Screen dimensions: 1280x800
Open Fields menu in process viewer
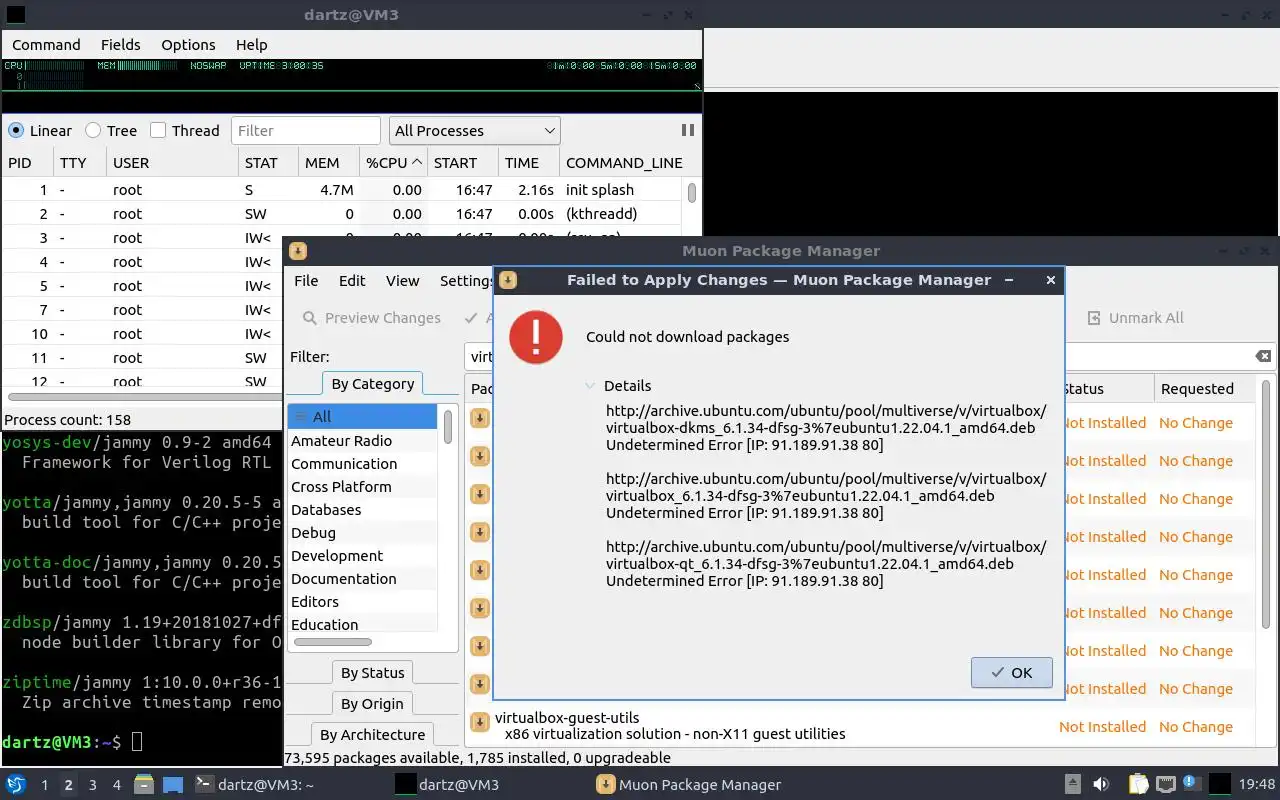(x=120, y=45)
